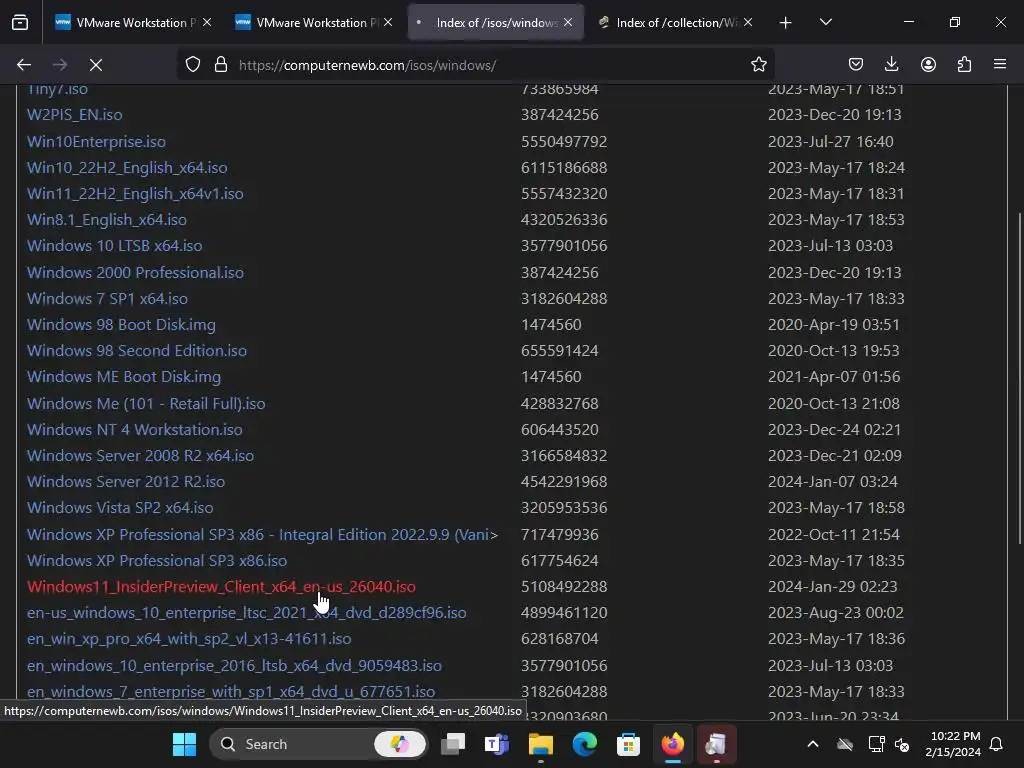Download Win10Enterprise.iso

pos(96,142)
